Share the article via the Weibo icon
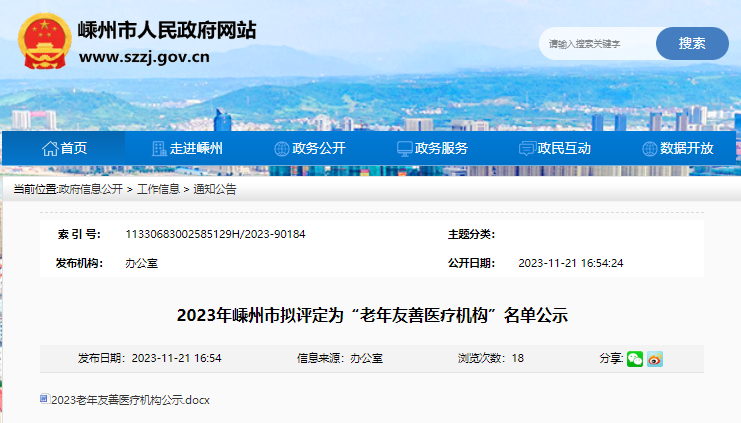 coord(655,359)
